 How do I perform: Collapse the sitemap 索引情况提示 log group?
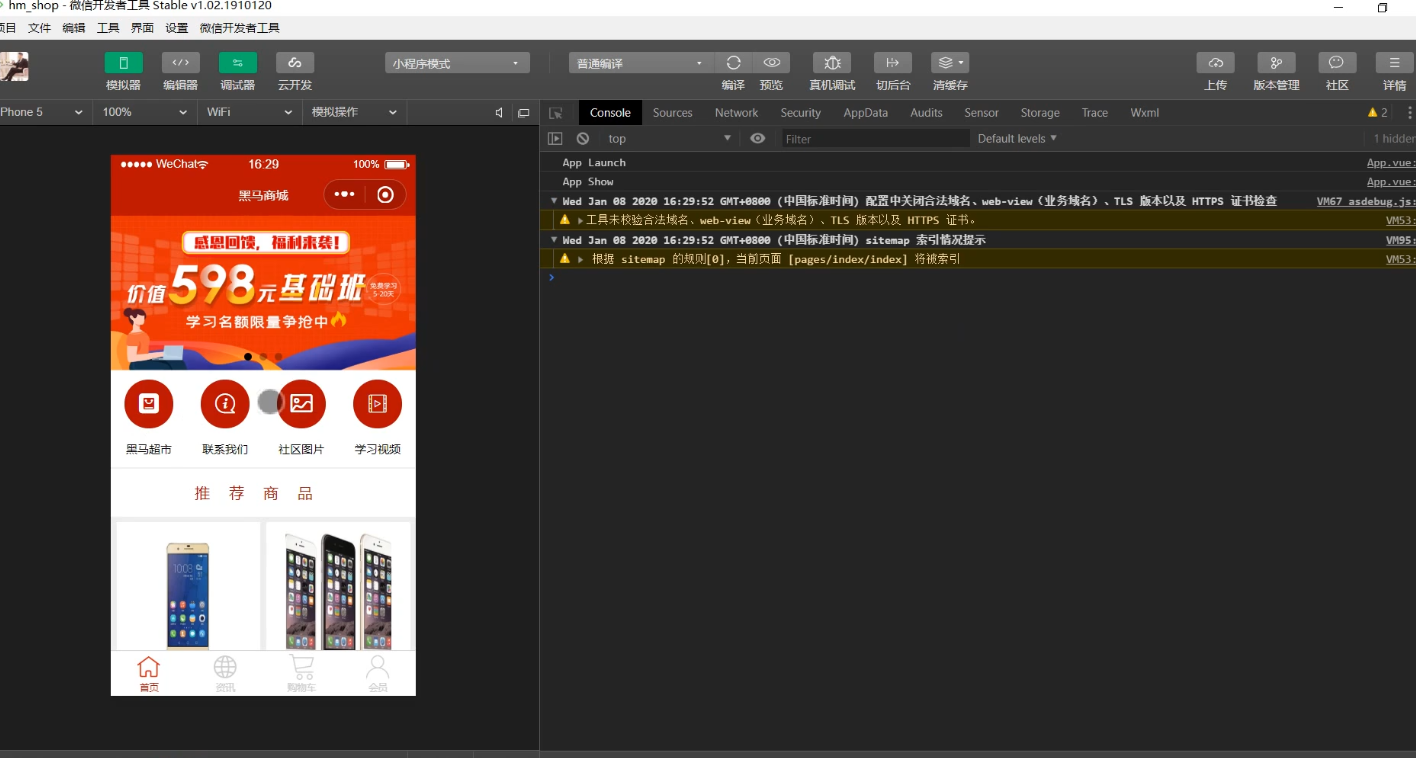[555, 240]
